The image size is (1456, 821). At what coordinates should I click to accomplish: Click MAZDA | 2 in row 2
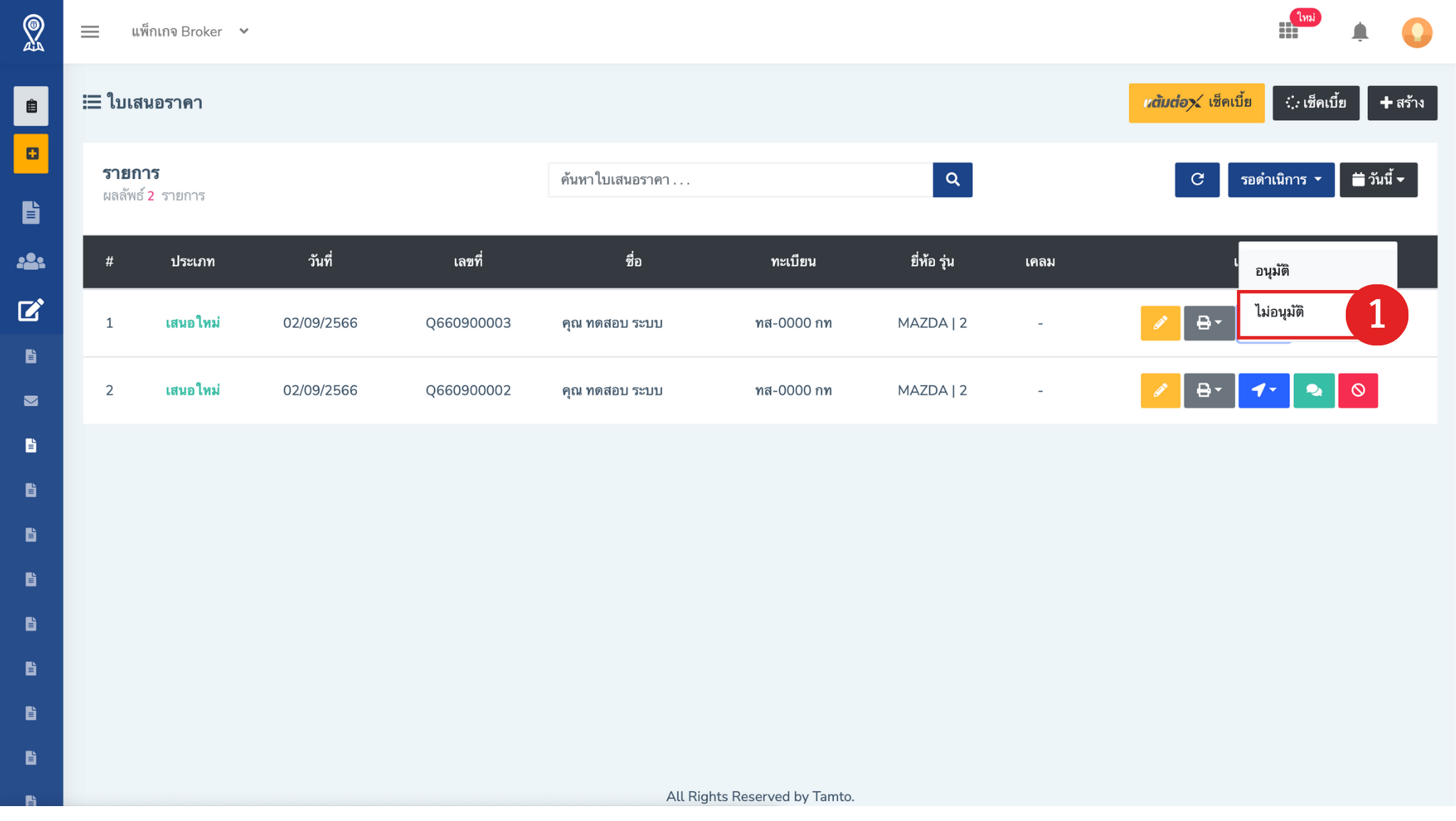932,390
